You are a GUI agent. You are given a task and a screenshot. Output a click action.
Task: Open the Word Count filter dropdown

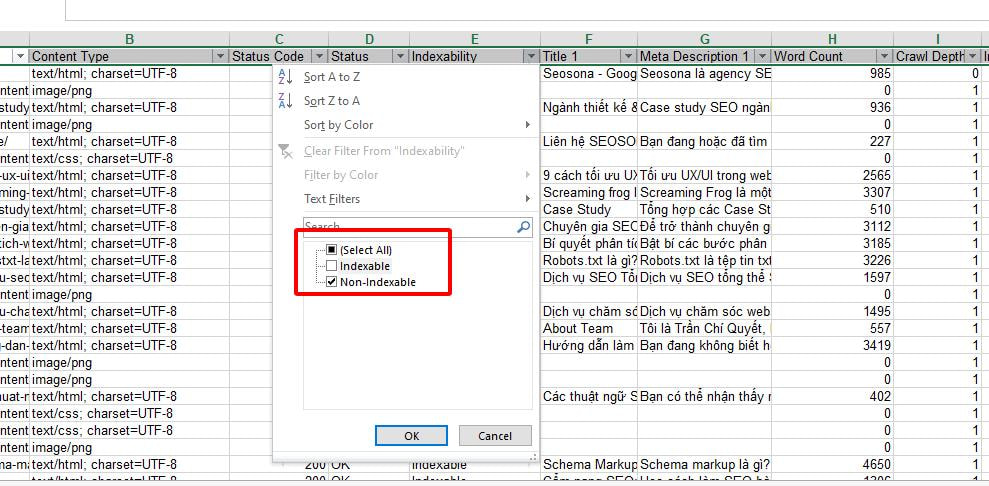pyautogui.click(x=886, y=57)
